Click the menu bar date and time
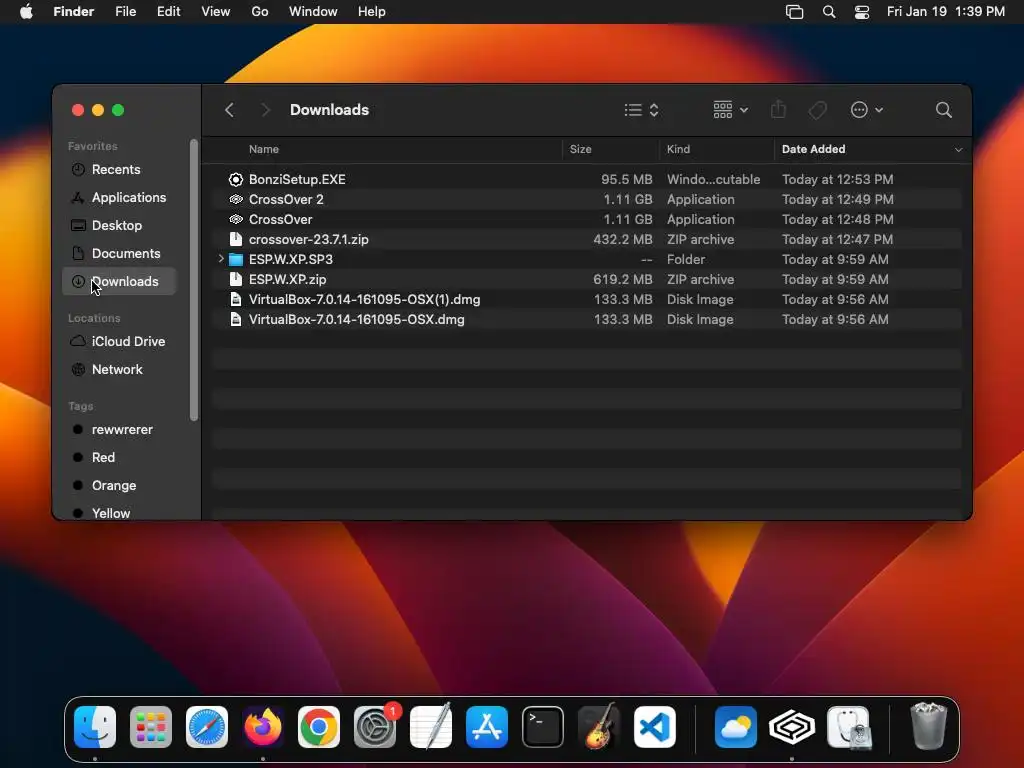This screenshot has height=768, width=1024. coord(946,12)
